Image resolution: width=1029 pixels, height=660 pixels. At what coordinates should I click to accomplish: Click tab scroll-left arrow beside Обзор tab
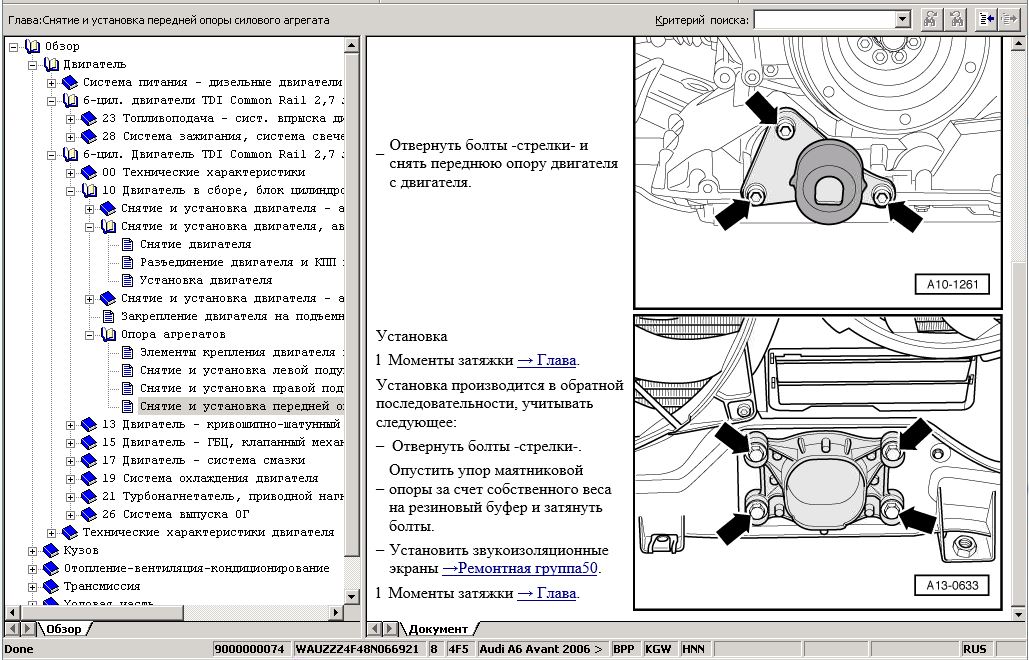click(x=12, y=629)
